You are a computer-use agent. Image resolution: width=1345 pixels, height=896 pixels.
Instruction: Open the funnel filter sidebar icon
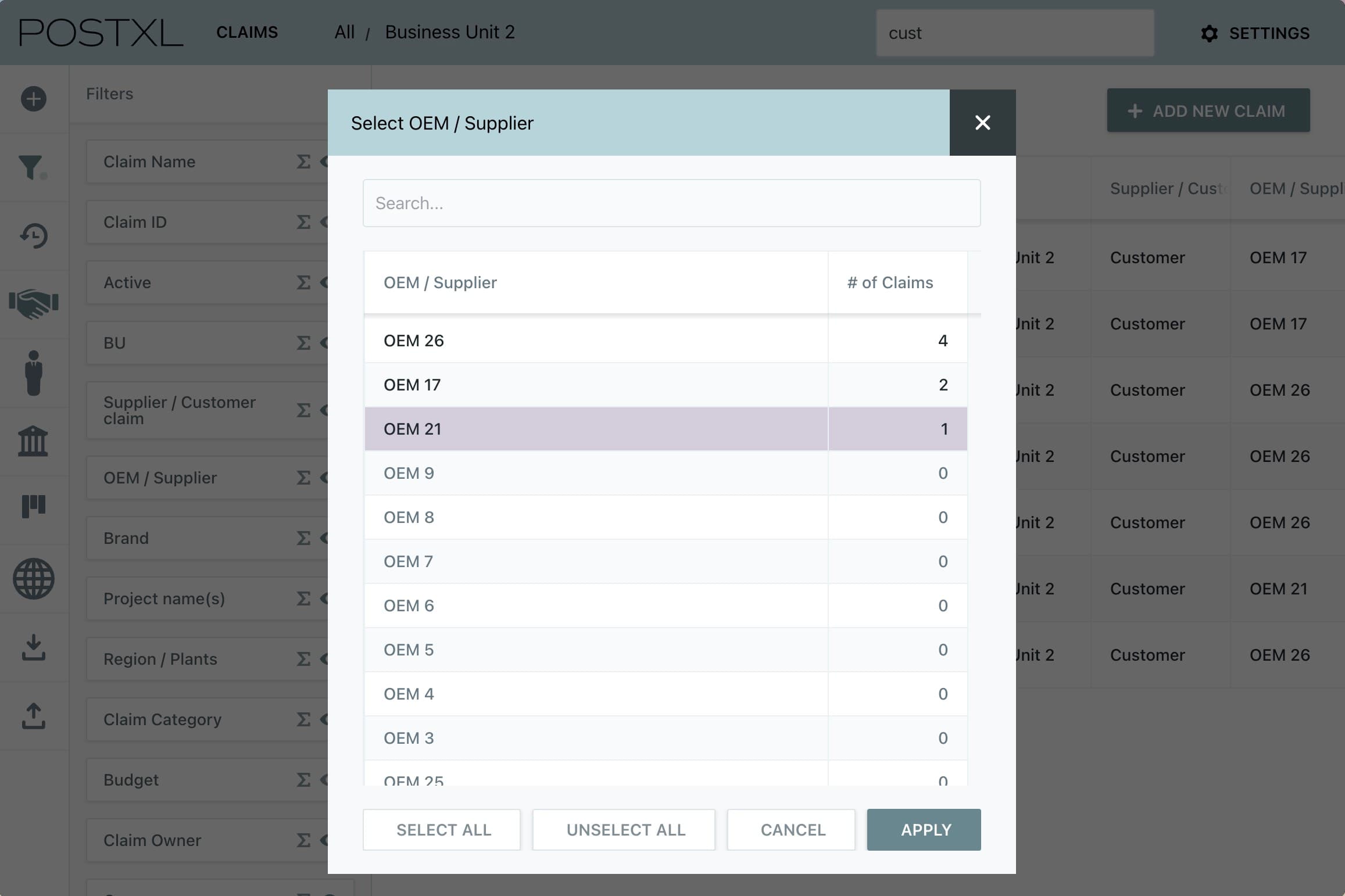(31, 167)
